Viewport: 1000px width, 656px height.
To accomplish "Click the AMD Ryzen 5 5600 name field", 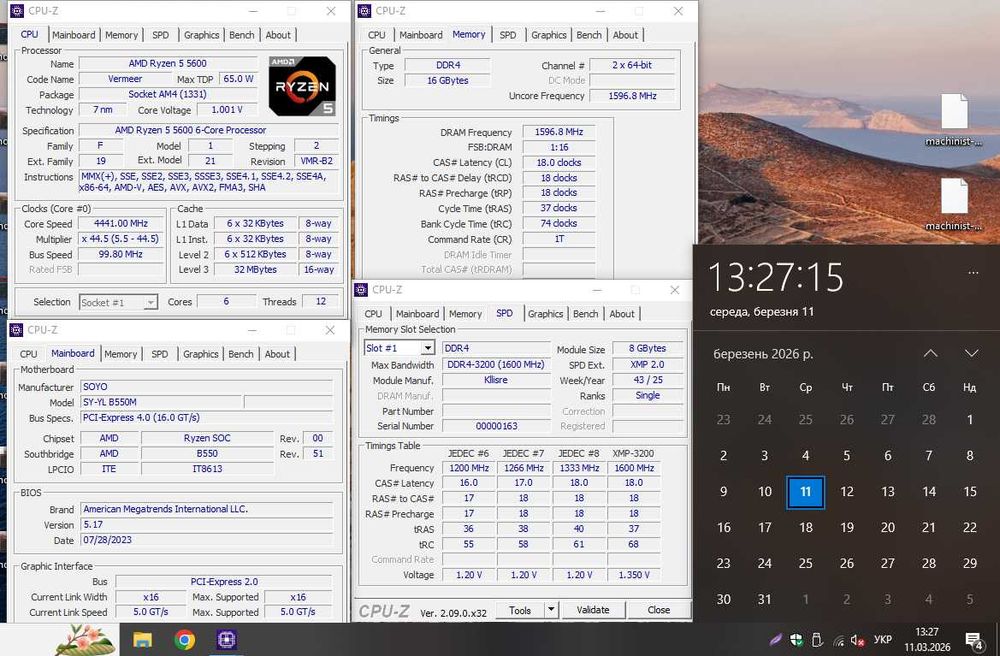I will 168,63.
